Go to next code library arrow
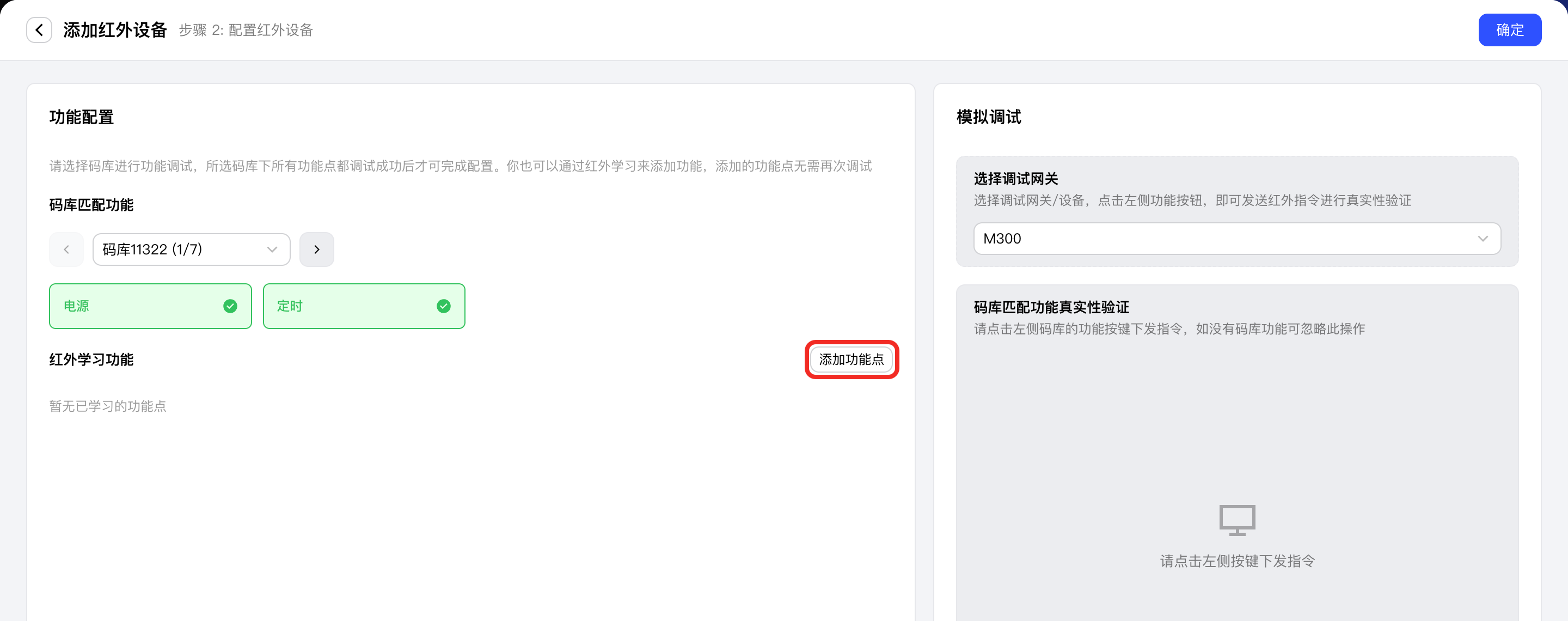The height and width of the screenshot is (621, 1568). tap(316, 249)
